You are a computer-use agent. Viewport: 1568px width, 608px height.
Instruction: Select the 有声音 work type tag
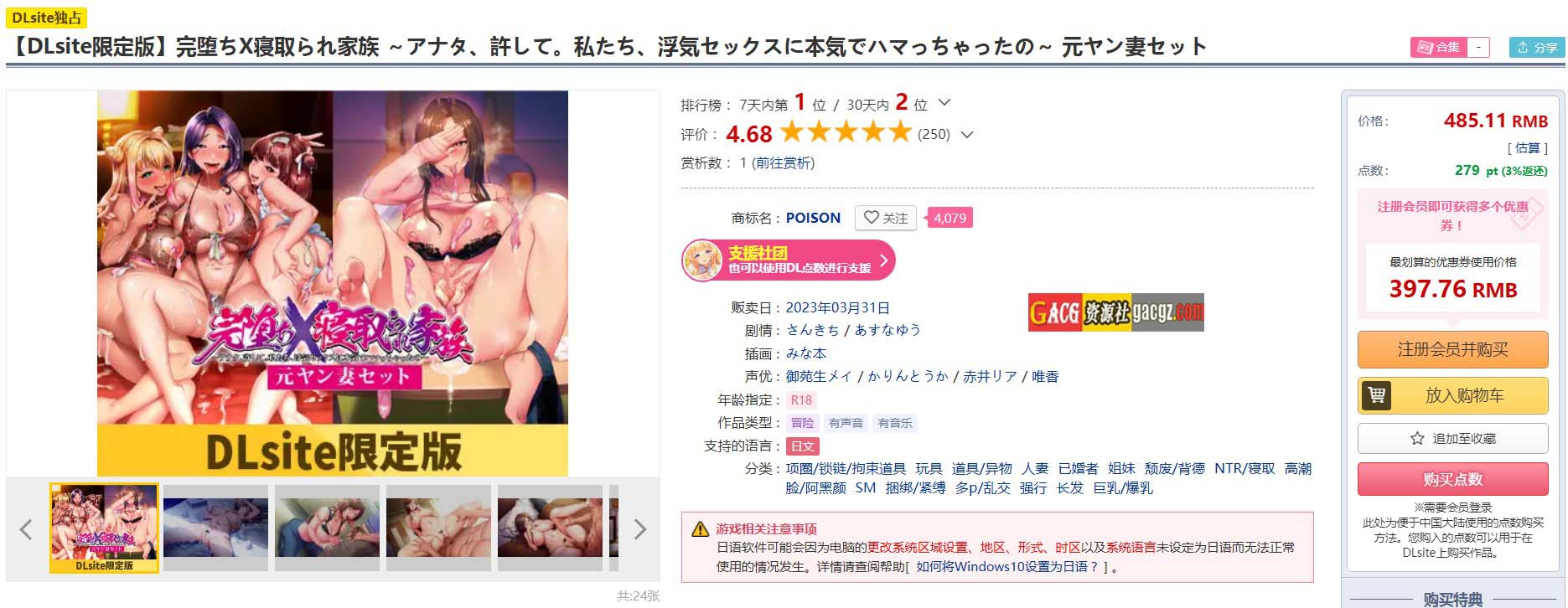(x=846, y=423)
